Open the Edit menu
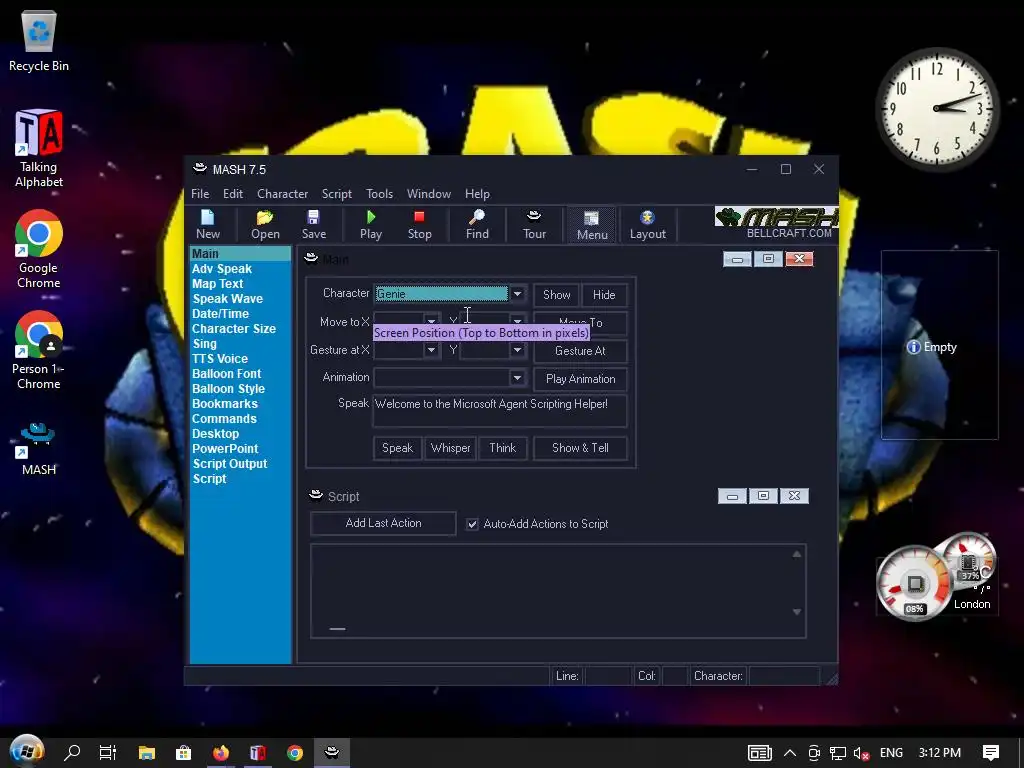Image resolution: width=1024 pixels, height=768 pixels. tap(232, 194)
